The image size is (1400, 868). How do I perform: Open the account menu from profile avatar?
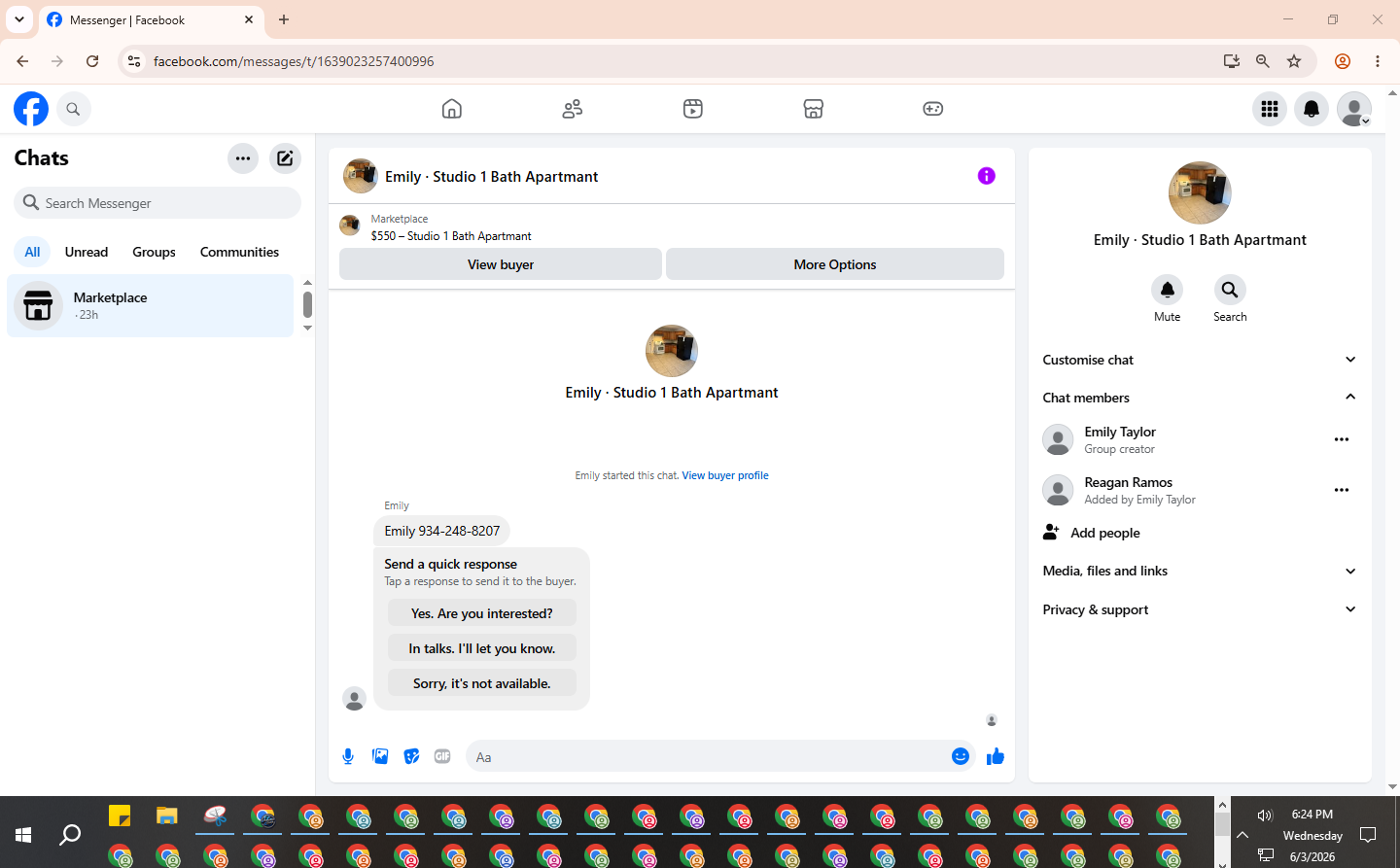coord(1354,109)
